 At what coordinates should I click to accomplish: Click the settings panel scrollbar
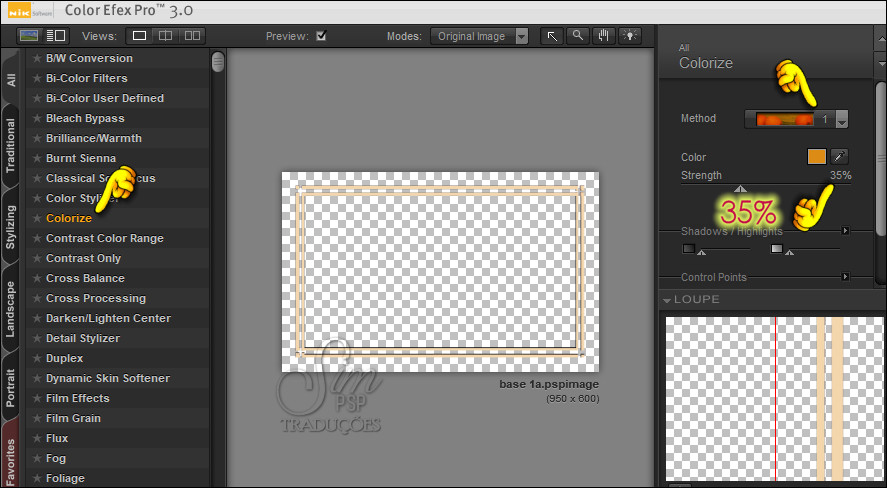coord(880,158)
